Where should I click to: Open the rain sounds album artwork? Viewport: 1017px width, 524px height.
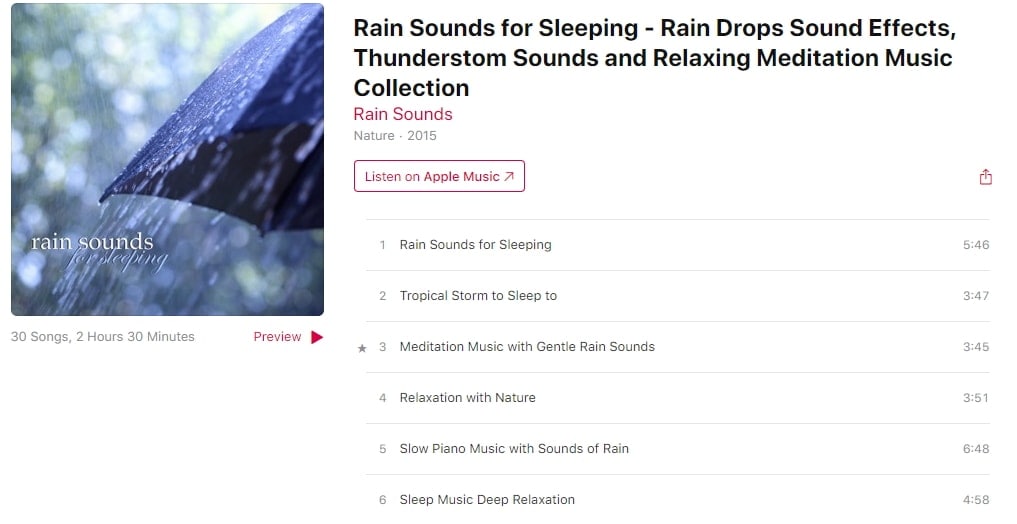[x=167, y=160]
